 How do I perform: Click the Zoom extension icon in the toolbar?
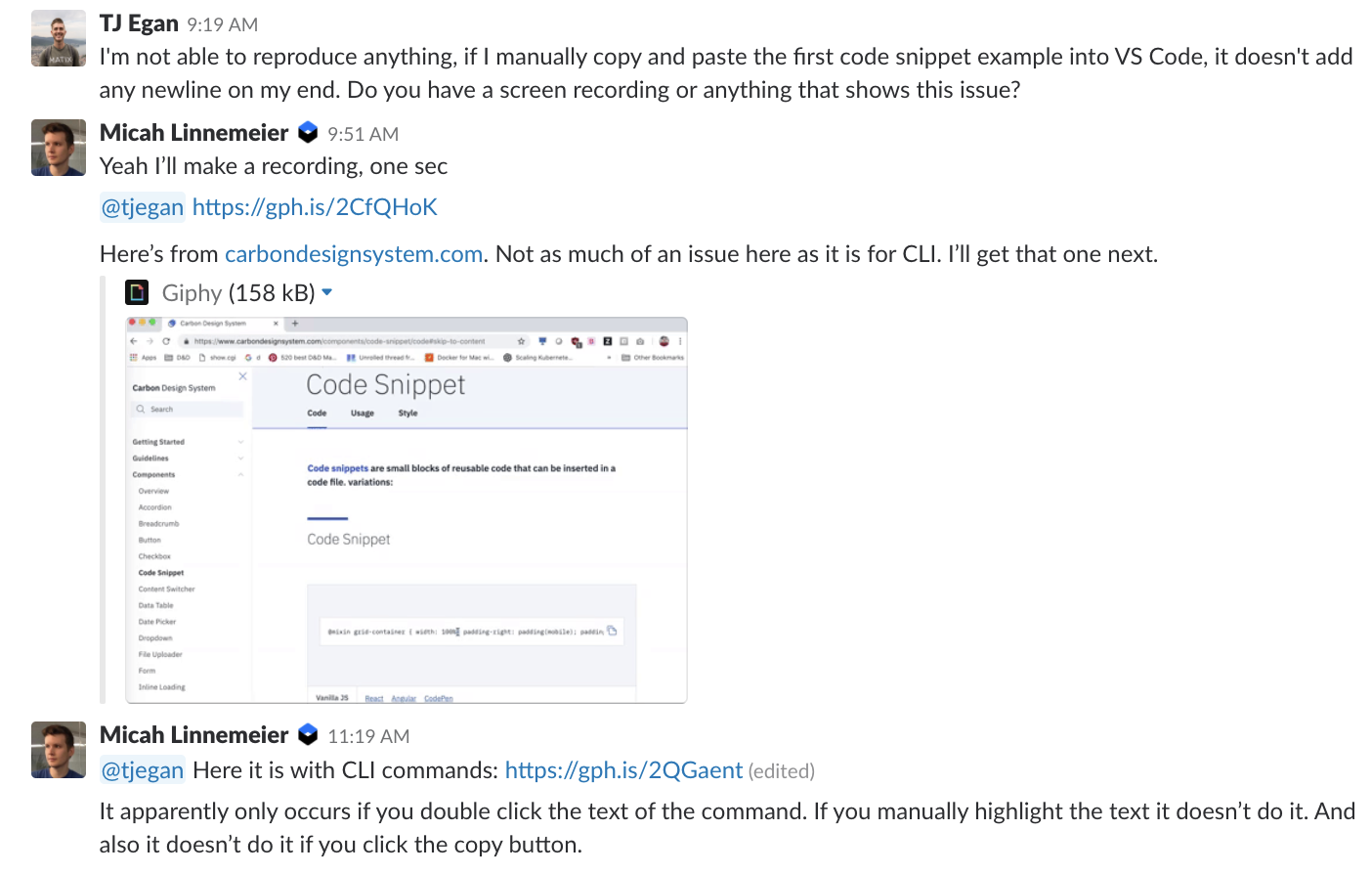click(x=542, y=341)
